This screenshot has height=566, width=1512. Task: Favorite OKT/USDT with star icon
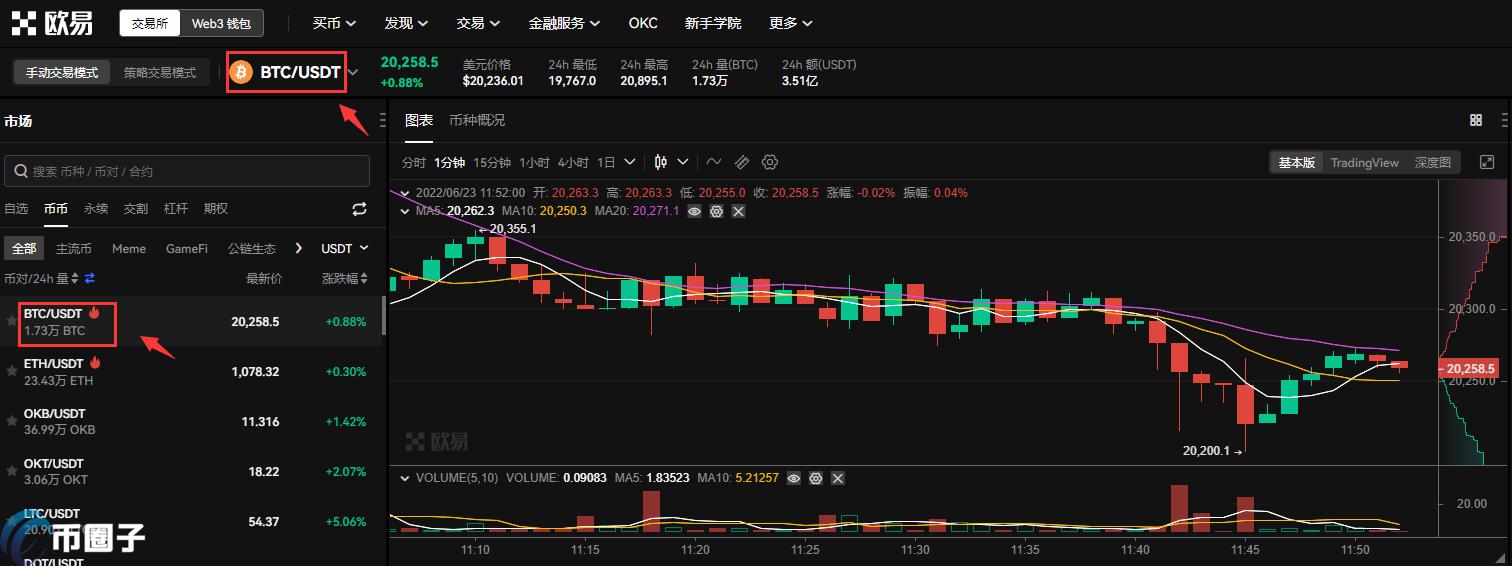coord(12,471)
